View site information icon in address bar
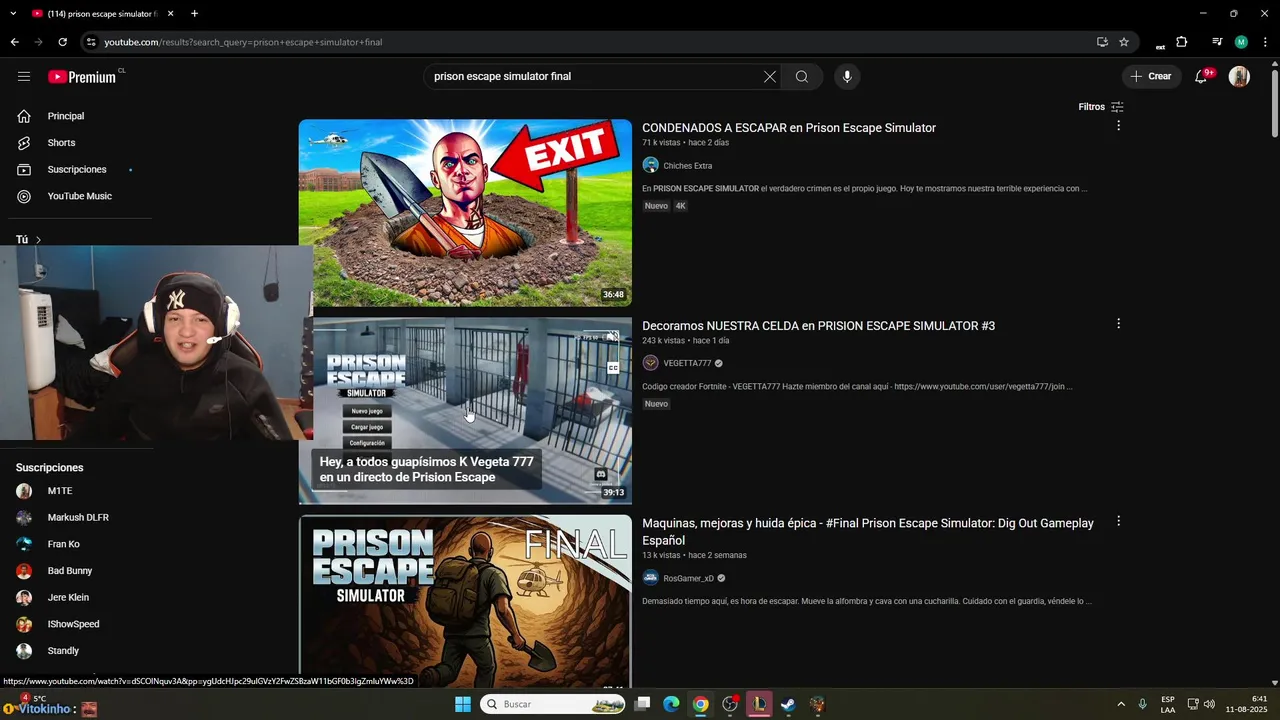Image resolution: width=1280 pixels, height=720 pixels. point(91,42)
